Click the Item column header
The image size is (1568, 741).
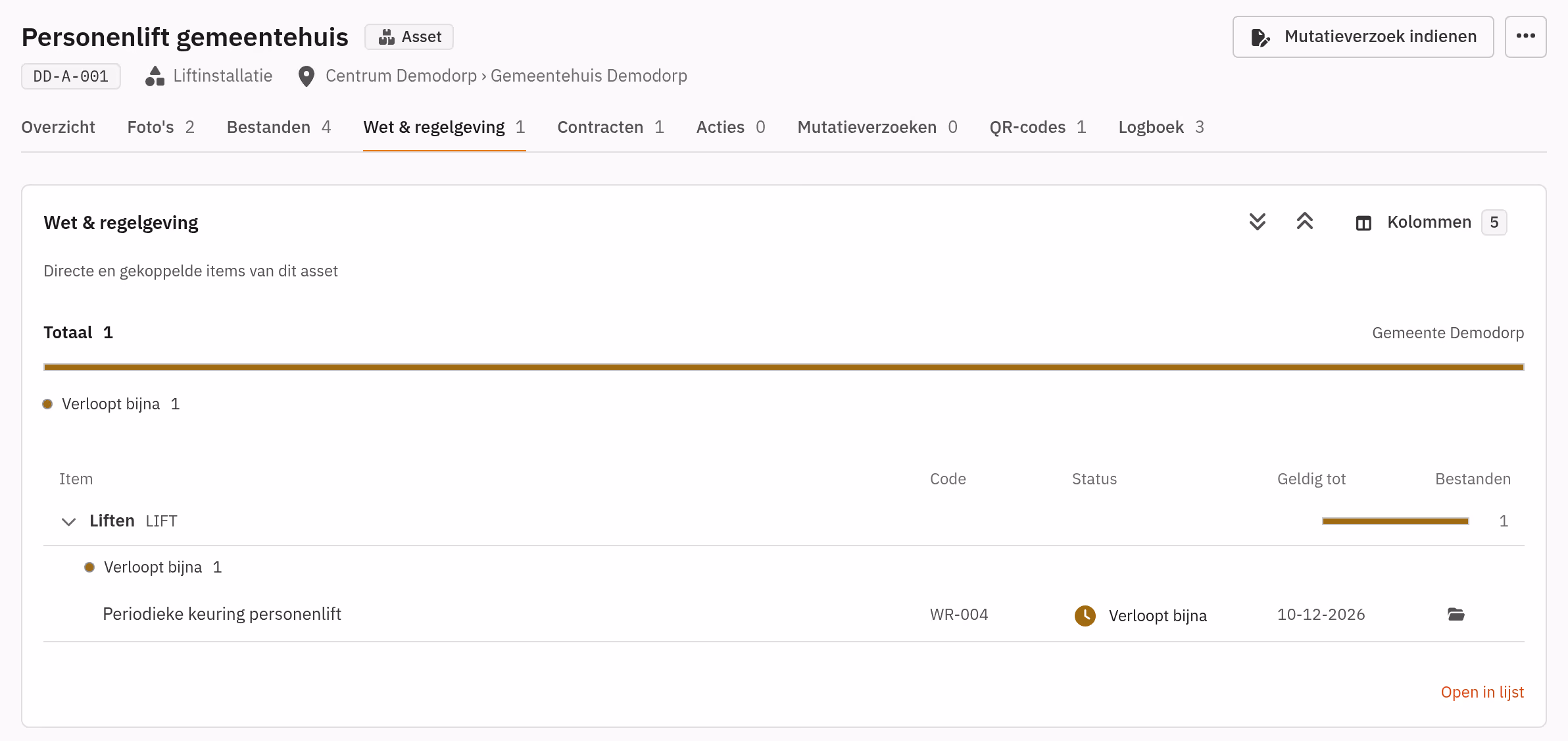point(76,479)
